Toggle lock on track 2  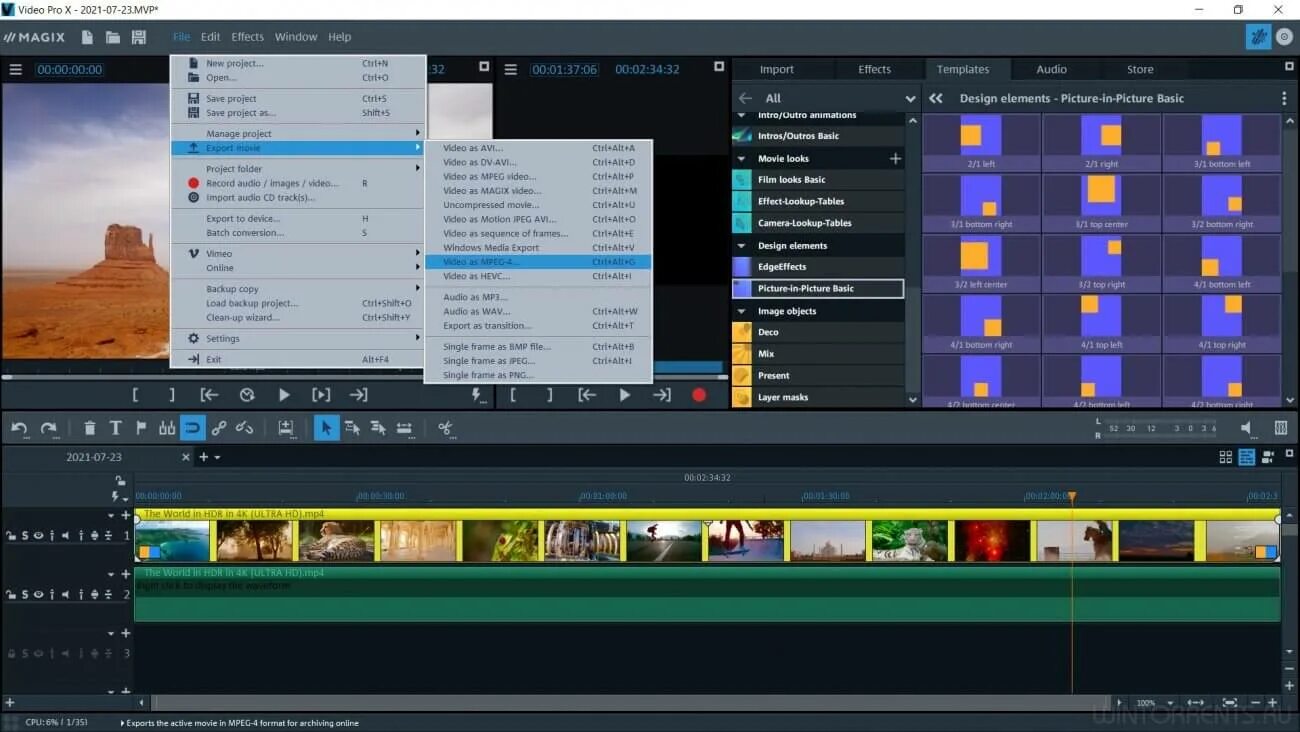click(x=11, y=594)
